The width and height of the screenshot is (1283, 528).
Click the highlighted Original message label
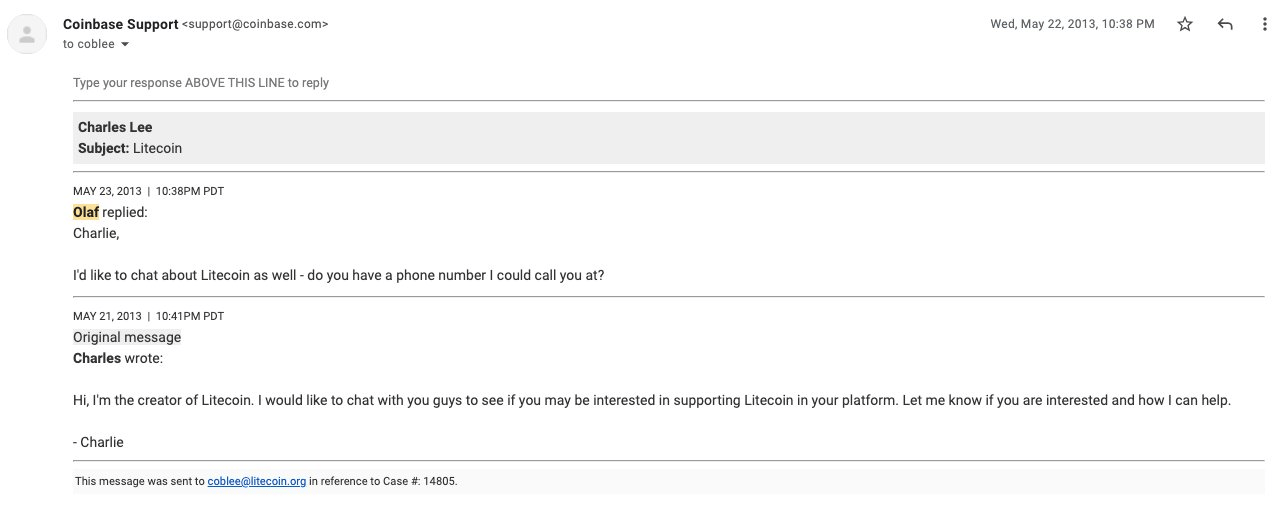(x=127, y=337)
